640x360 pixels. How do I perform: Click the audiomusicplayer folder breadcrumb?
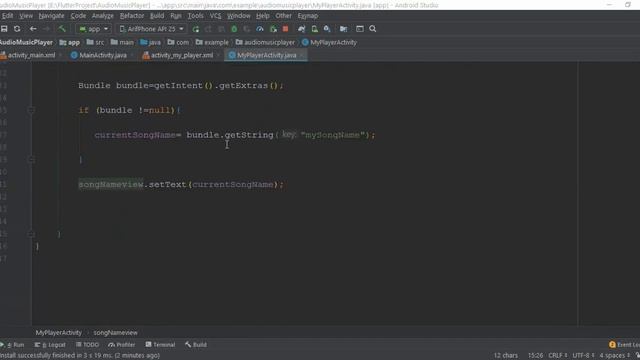click(x=265, y=42)
